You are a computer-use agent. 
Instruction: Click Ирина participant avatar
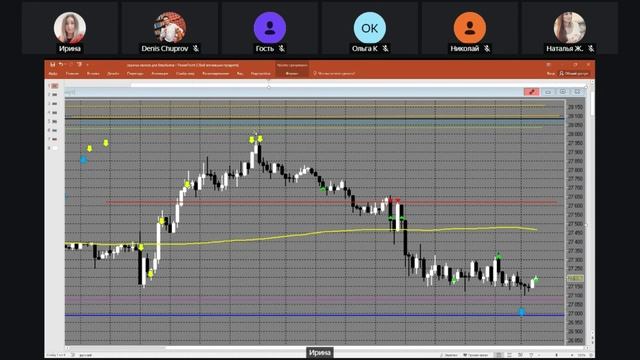(x=70, y=28)
